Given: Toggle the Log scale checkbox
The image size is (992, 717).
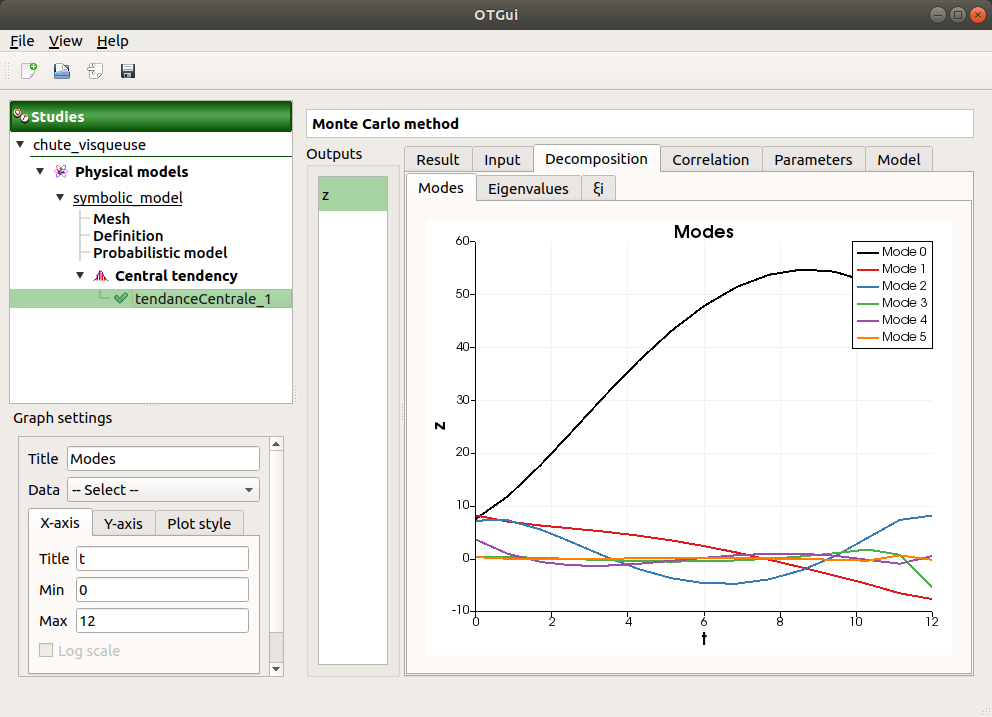Looking at the screenshot, I should 47,651.
